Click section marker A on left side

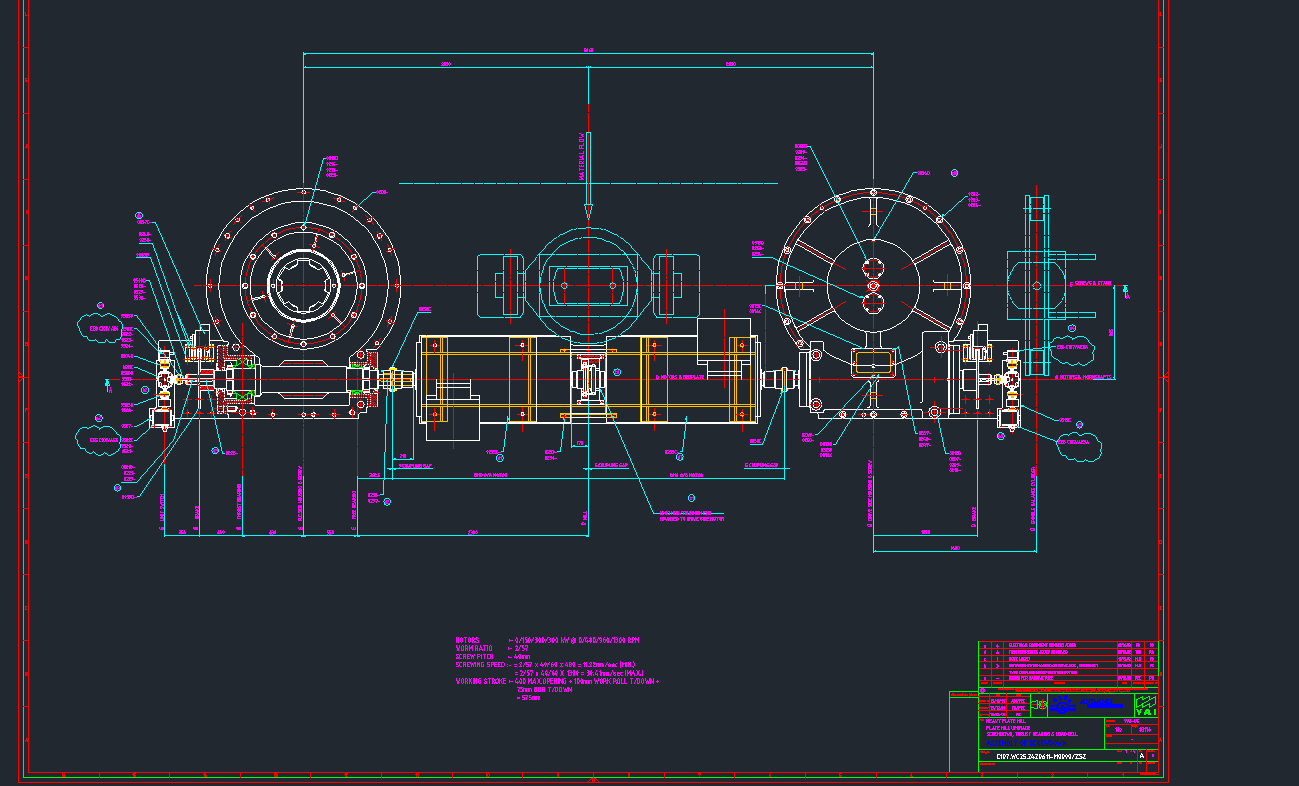[x=108, y=383]
